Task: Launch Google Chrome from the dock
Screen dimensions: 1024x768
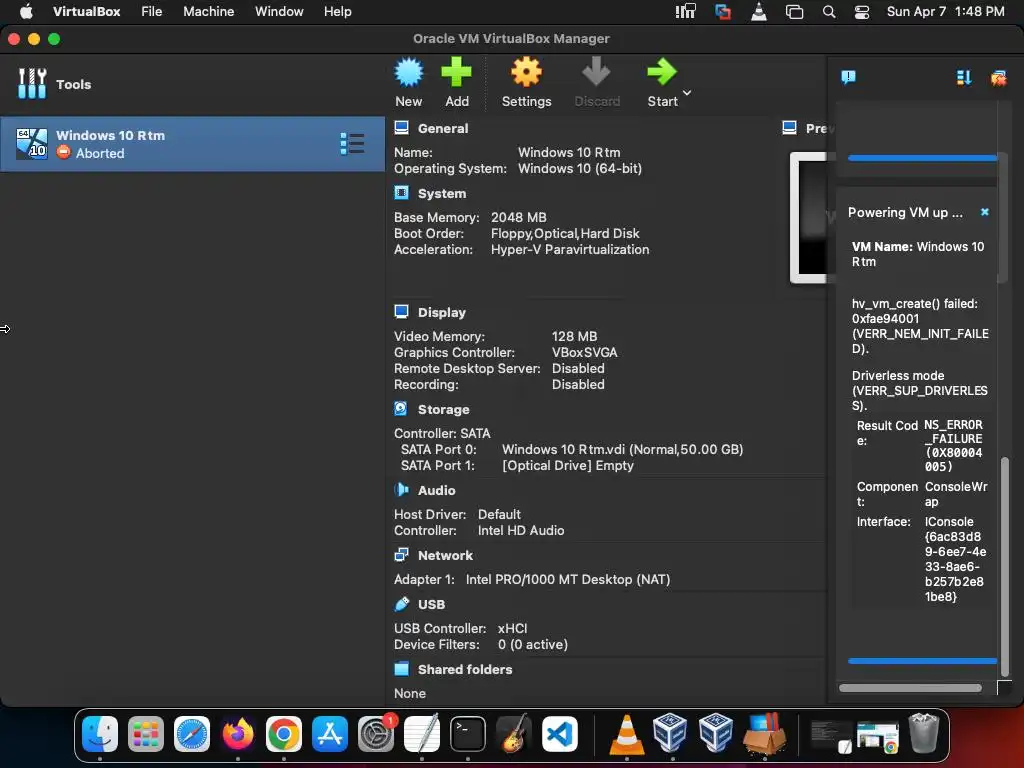Action: click(x=283, y=734)
